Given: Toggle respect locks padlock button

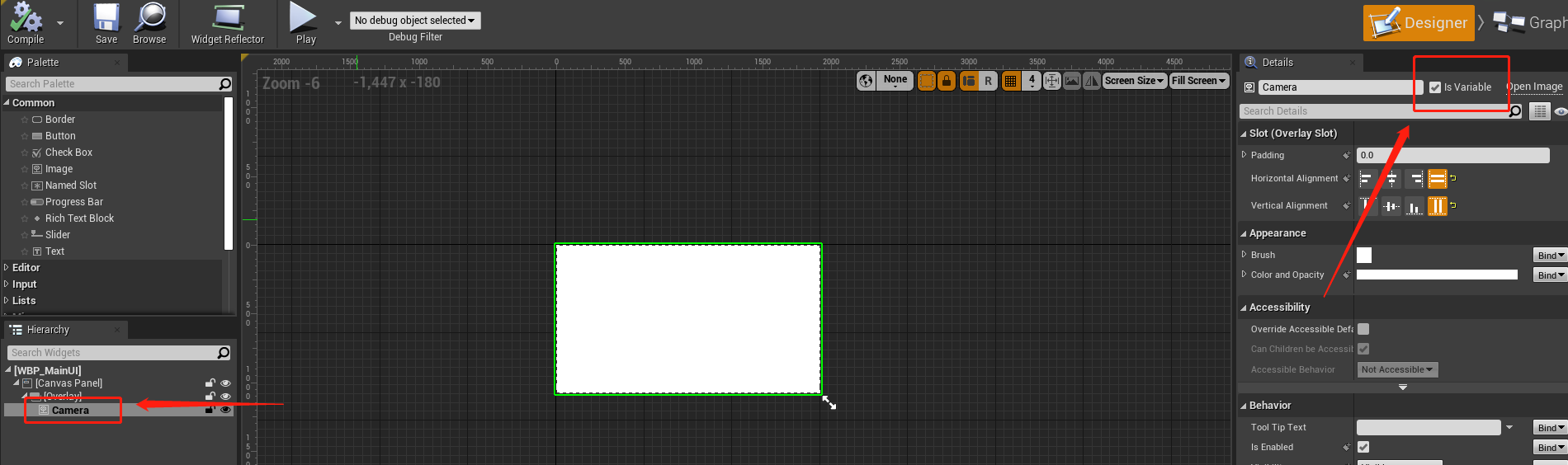Looking at the screenshot, I should point(947,81).
